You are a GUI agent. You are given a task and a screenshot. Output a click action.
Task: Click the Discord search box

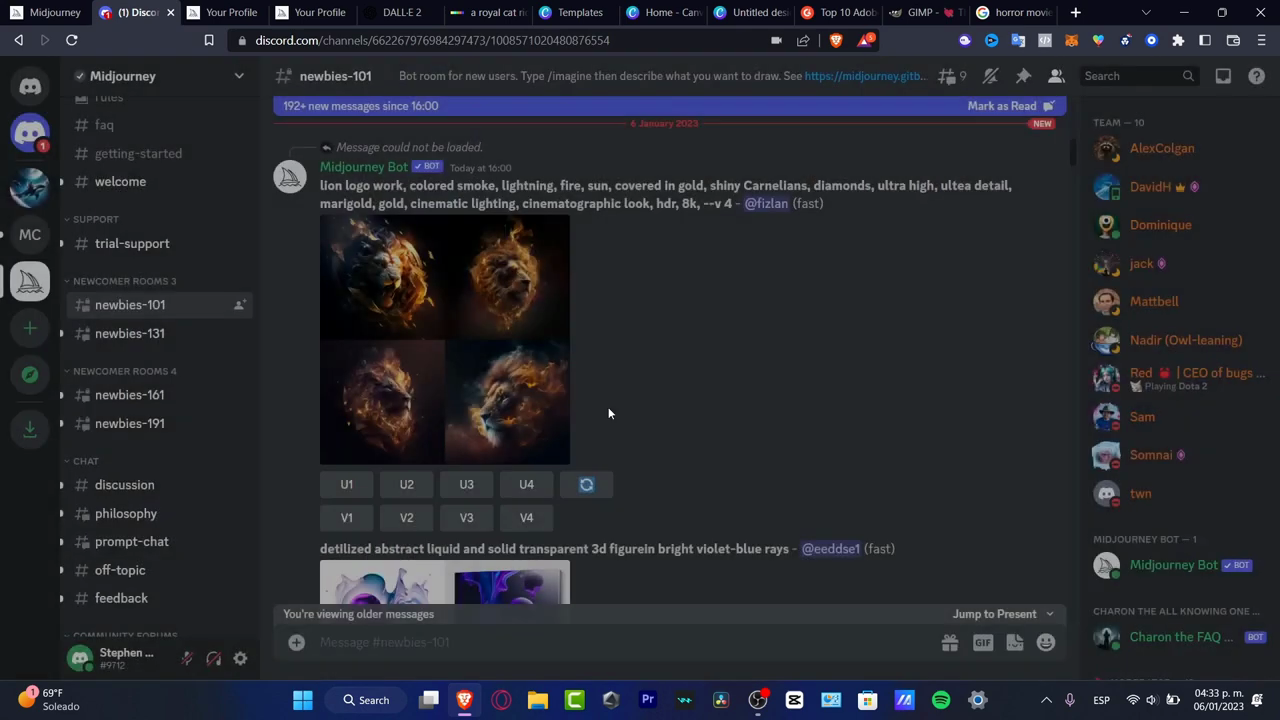[1140, 76]
